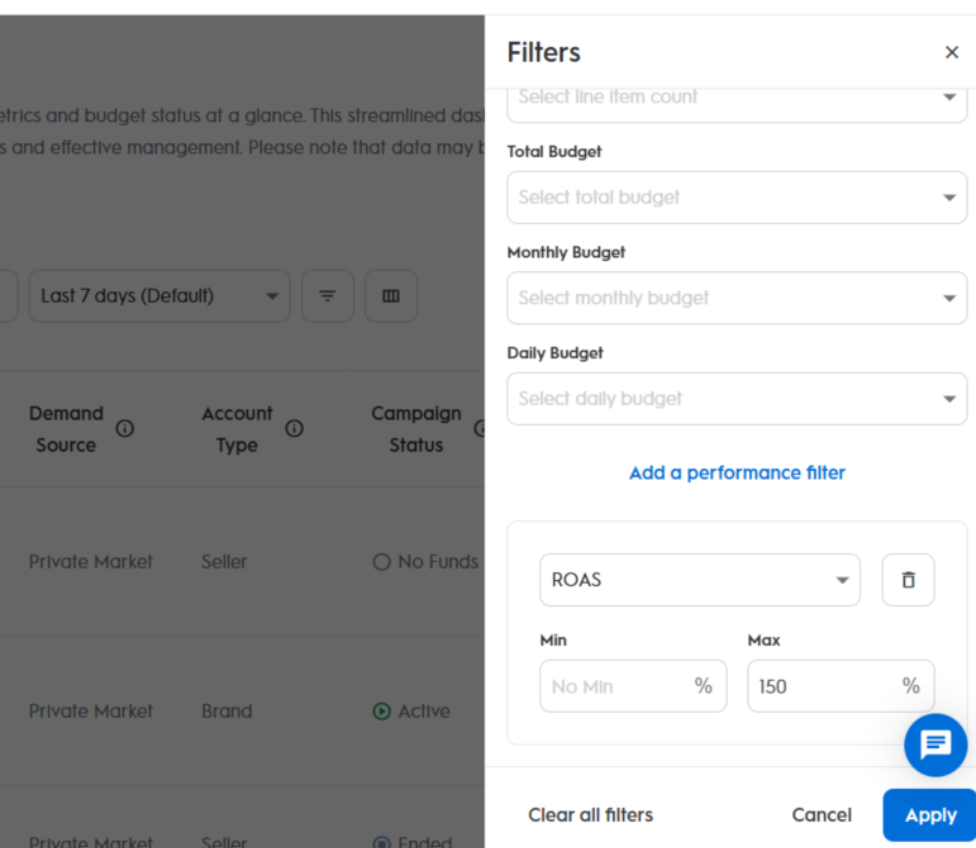Delete the ROAS performance filter

pyautogui.click(x=908, y=580)
